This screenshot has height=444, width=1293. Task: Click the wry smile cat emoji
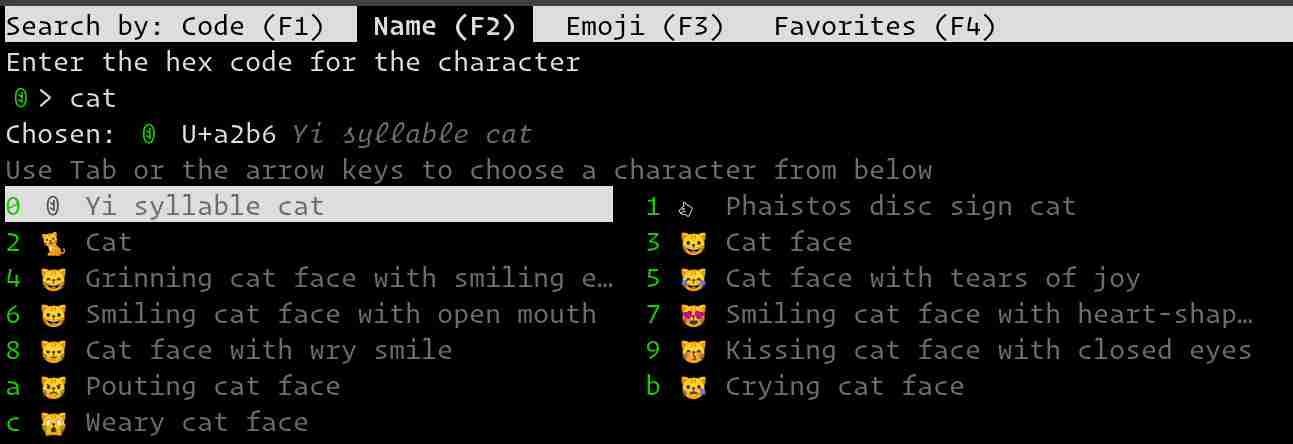pyautogui.click(x=53, y=351)
